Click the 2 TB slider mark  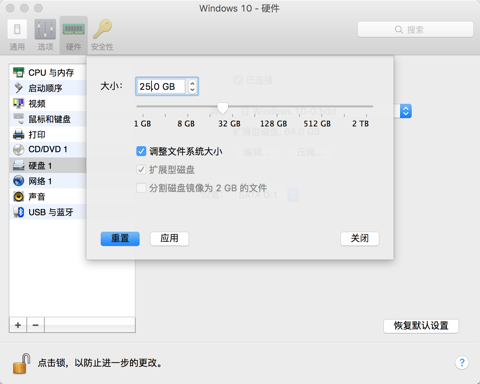point(360,124)
